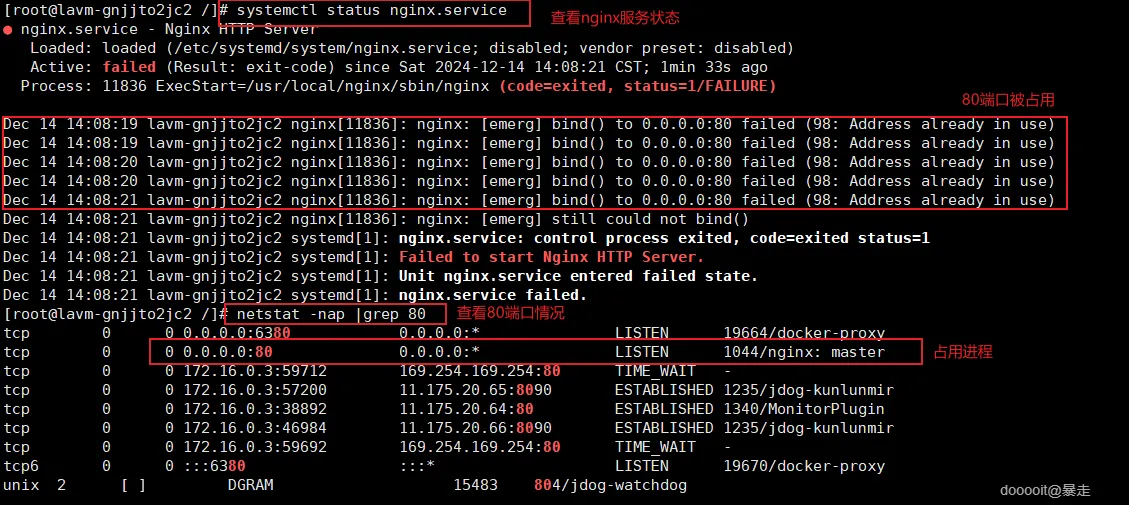Click the inode number '15483'
Screen dimensions: 1129x505
[475, 485]
